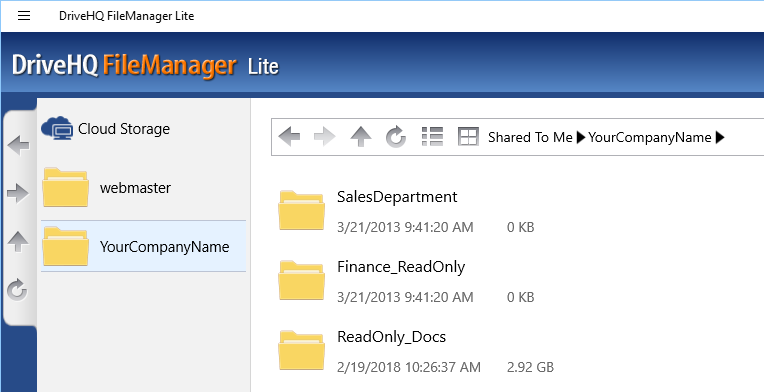Switch to list view icon

(432, 137)
